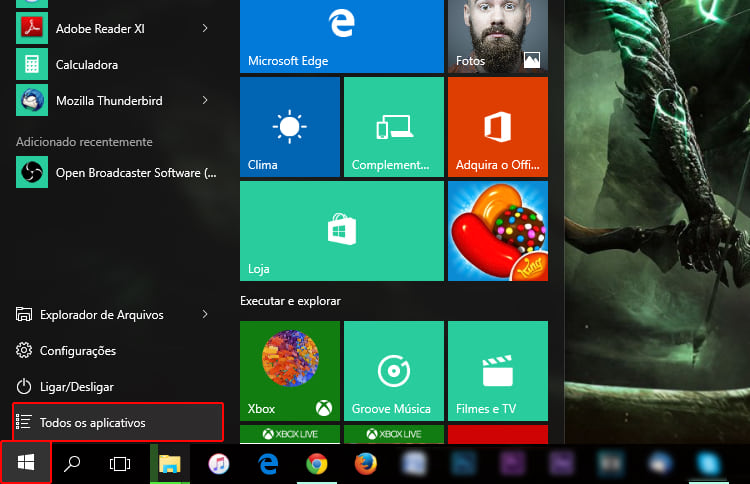Launch Open Broadcaster Software
Viewport: 750px width, 484px height.
116,172
